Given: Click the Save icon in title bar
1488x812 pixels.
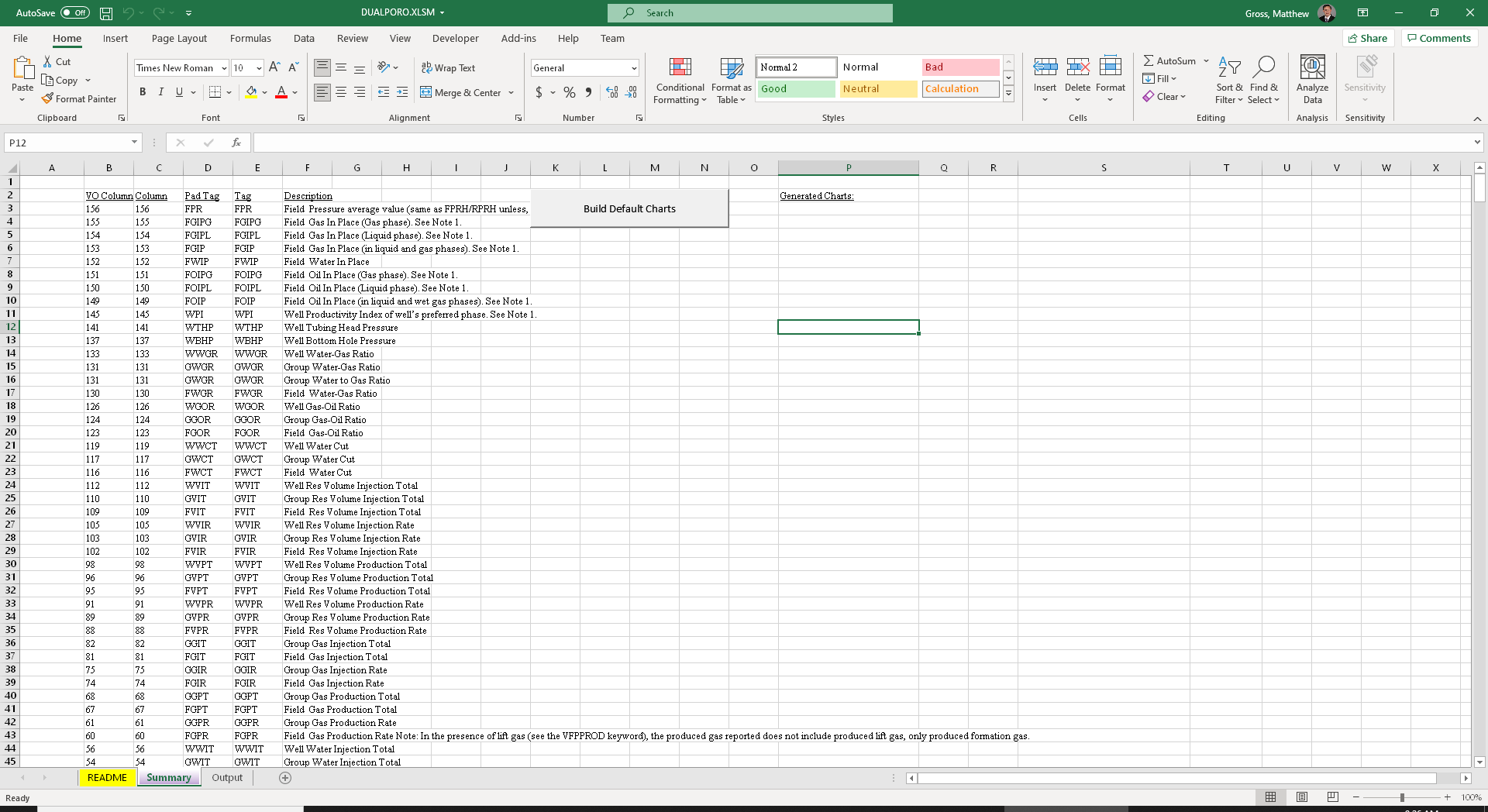Looking at the screenshot, I should pos(106,13).
